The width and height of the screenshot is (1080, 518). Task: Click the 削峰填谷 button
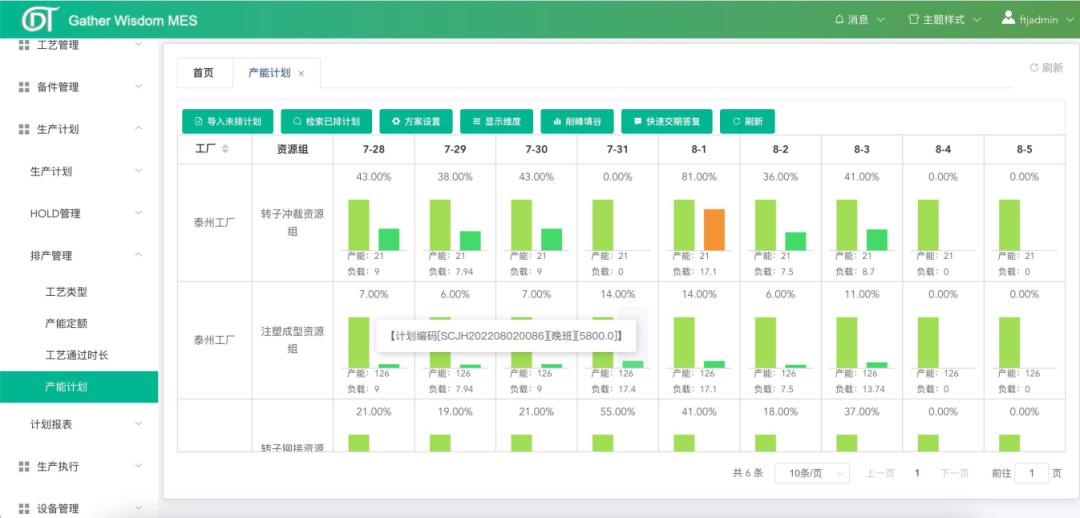pos(577,121)
